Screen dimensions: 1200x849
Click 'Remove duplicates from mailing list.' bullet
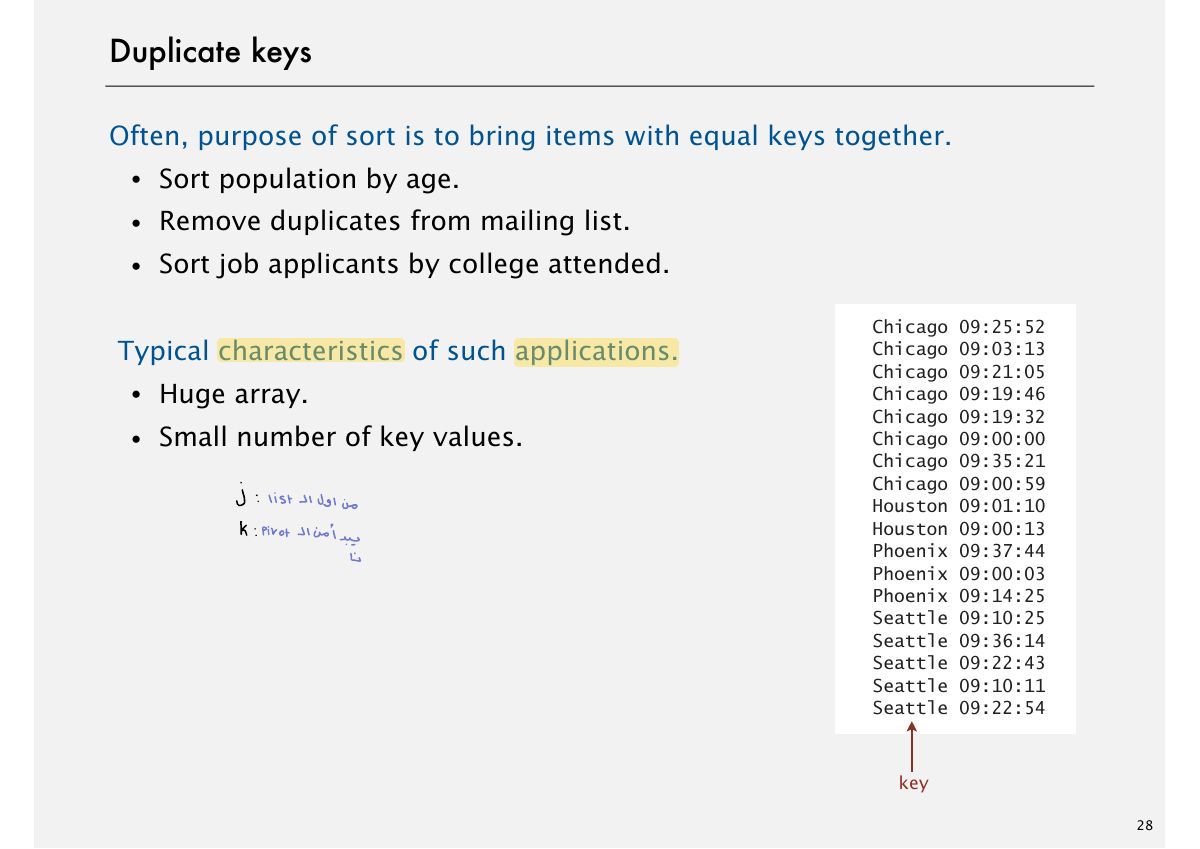click(394, 221)
